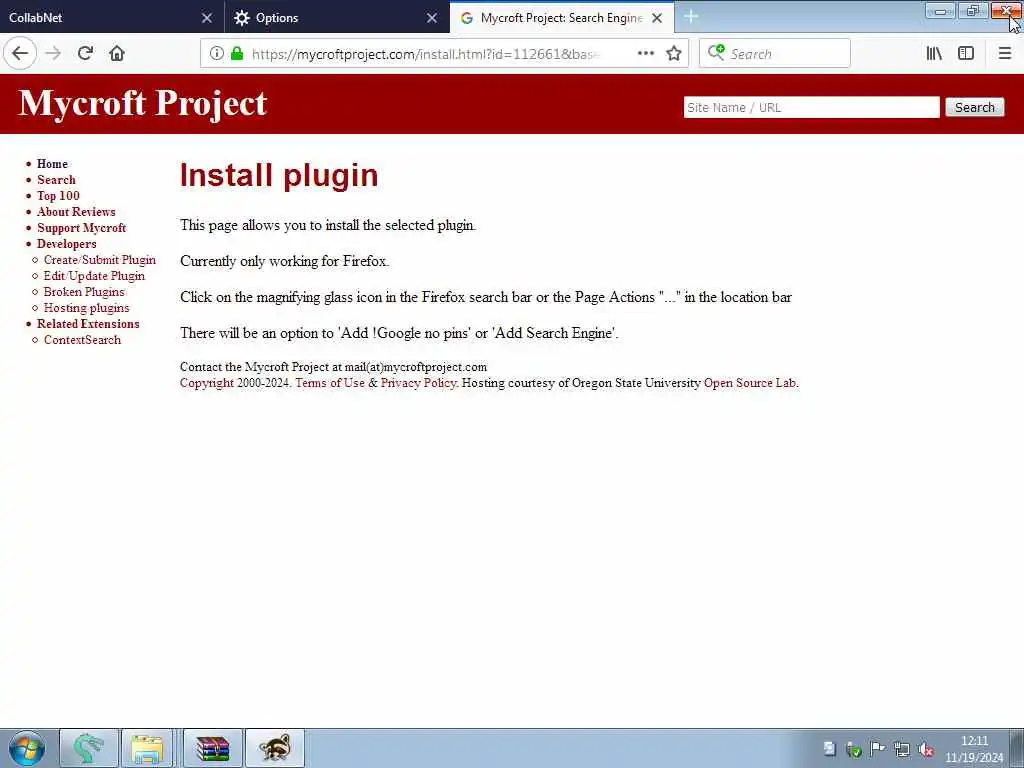Open Page Actions three-dot menu in location bar
The width and height of the screenshot is (1024, 768).
tap(646, 54)
